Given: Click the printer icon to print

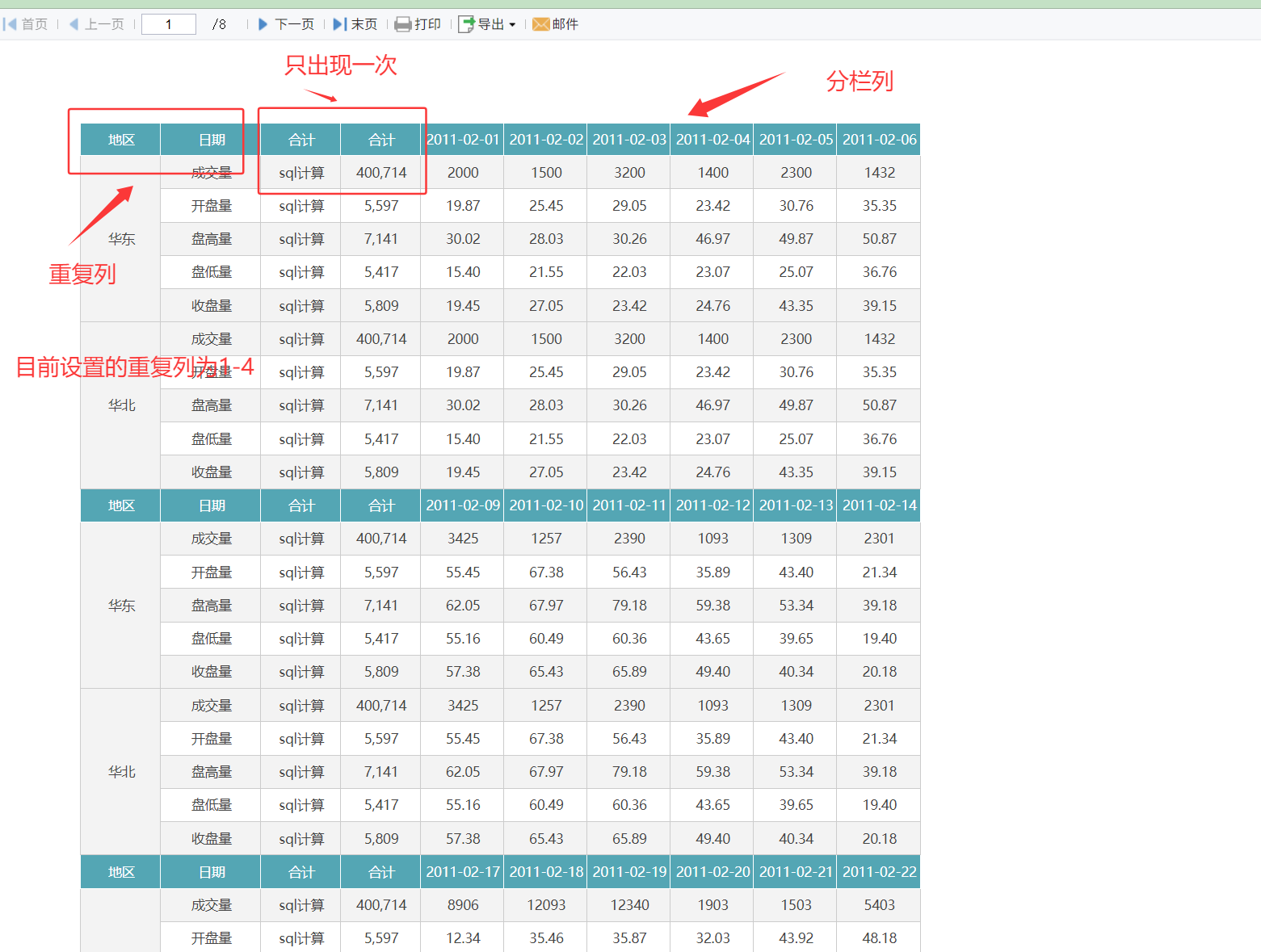Looking at the screenshot, I should point(402,24).
